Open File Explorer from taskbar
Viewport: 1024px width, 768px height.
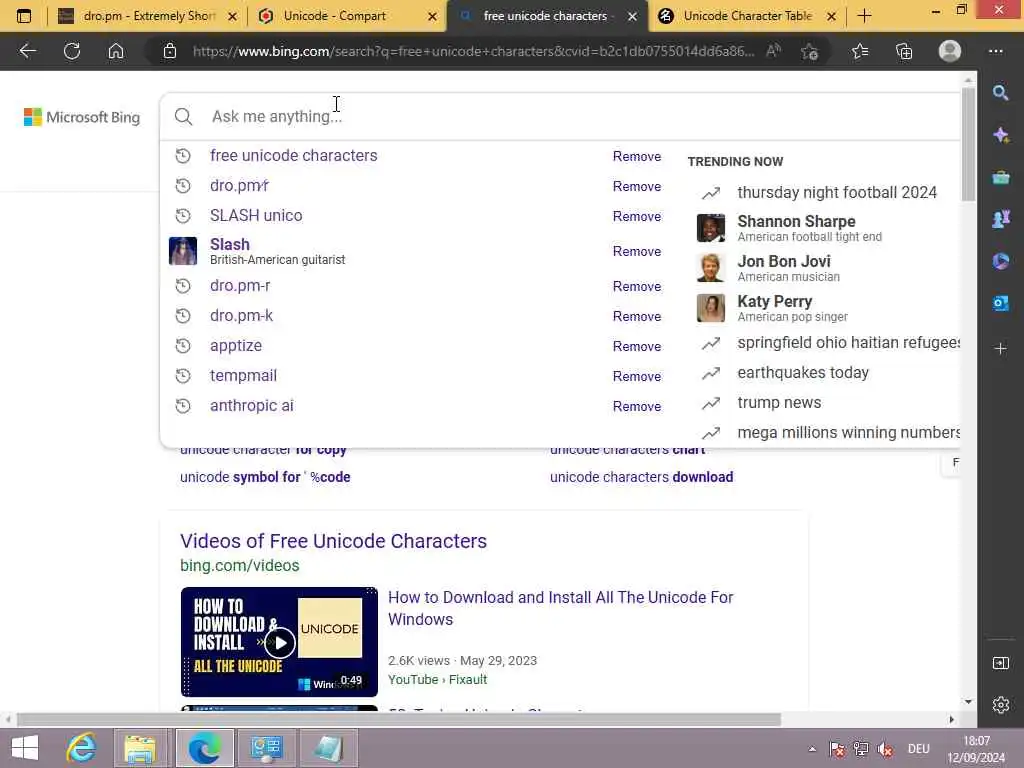click(x=140, y=748)
